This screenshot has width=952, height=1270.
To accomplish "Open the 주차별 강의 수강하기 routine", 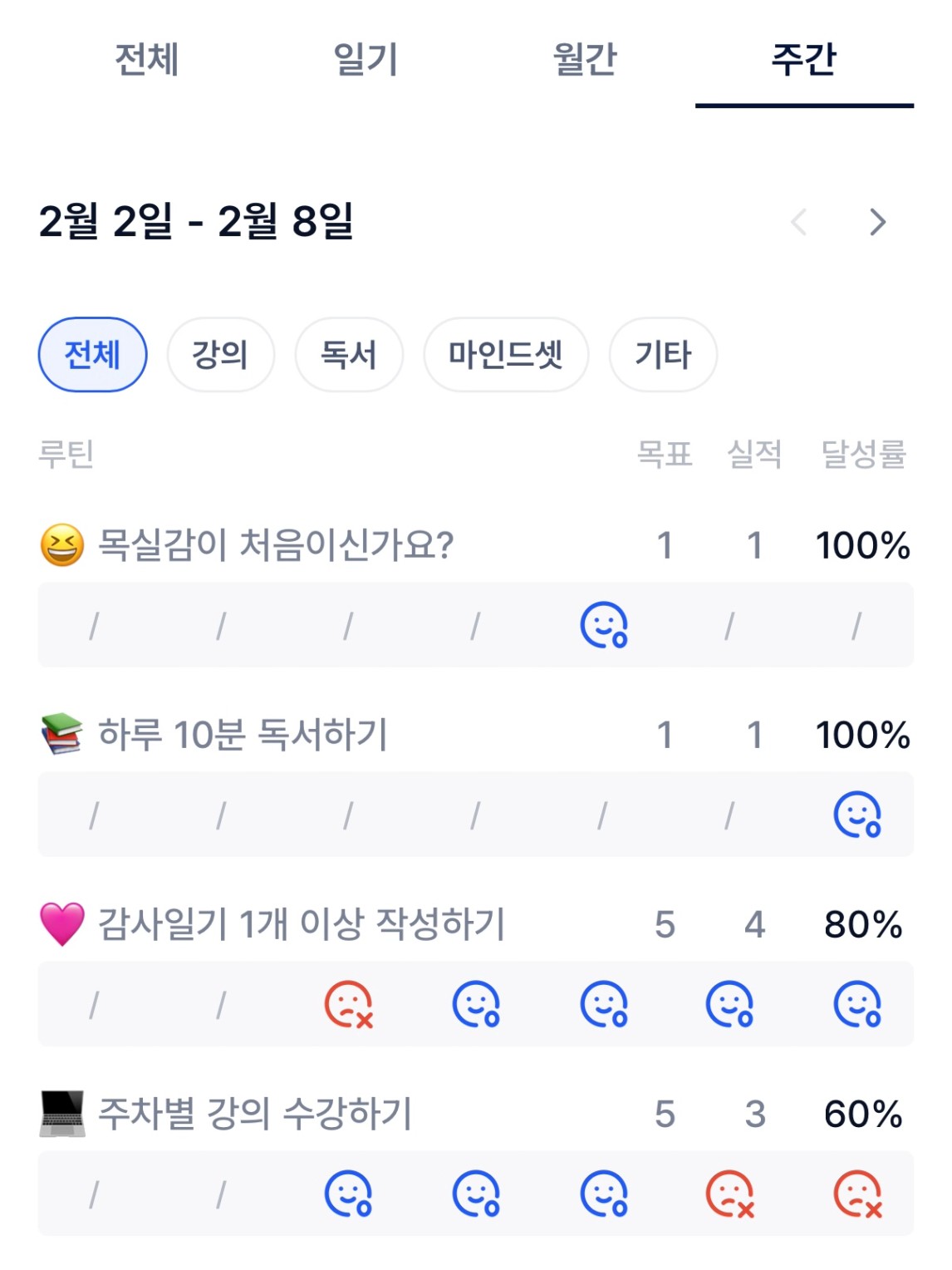I will [255, 1114].
